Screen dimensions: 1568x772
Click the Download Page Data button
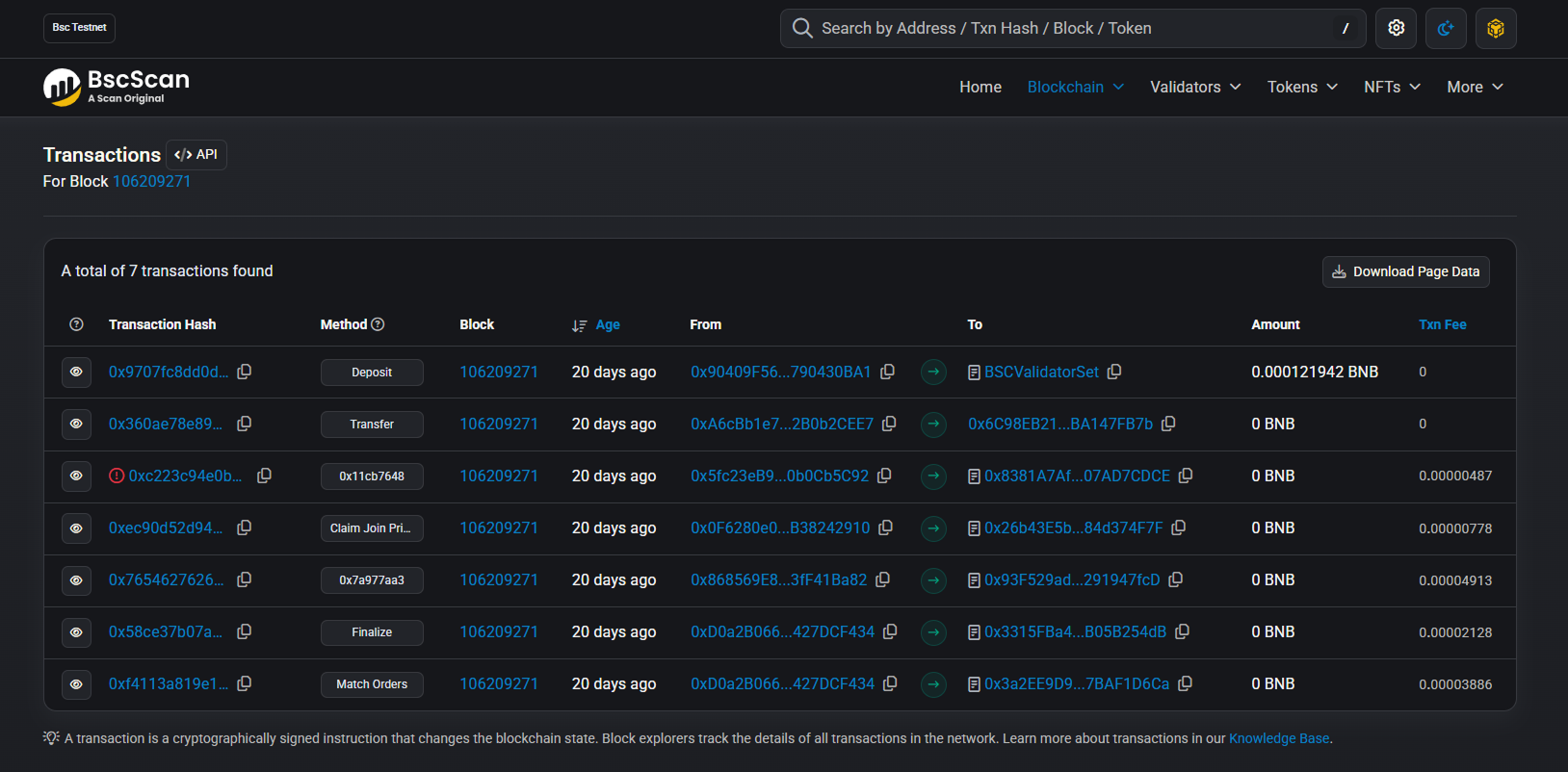1406,271
